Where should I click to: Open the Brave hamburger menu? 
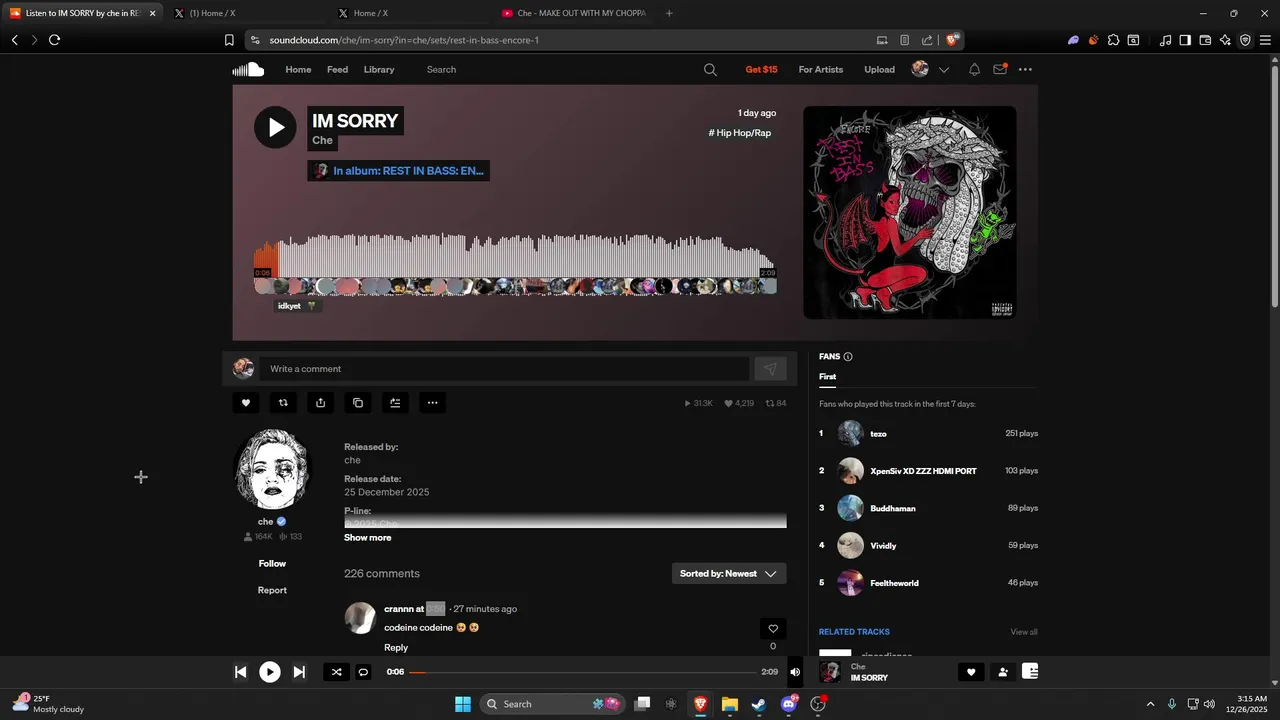coord(1265,40)
